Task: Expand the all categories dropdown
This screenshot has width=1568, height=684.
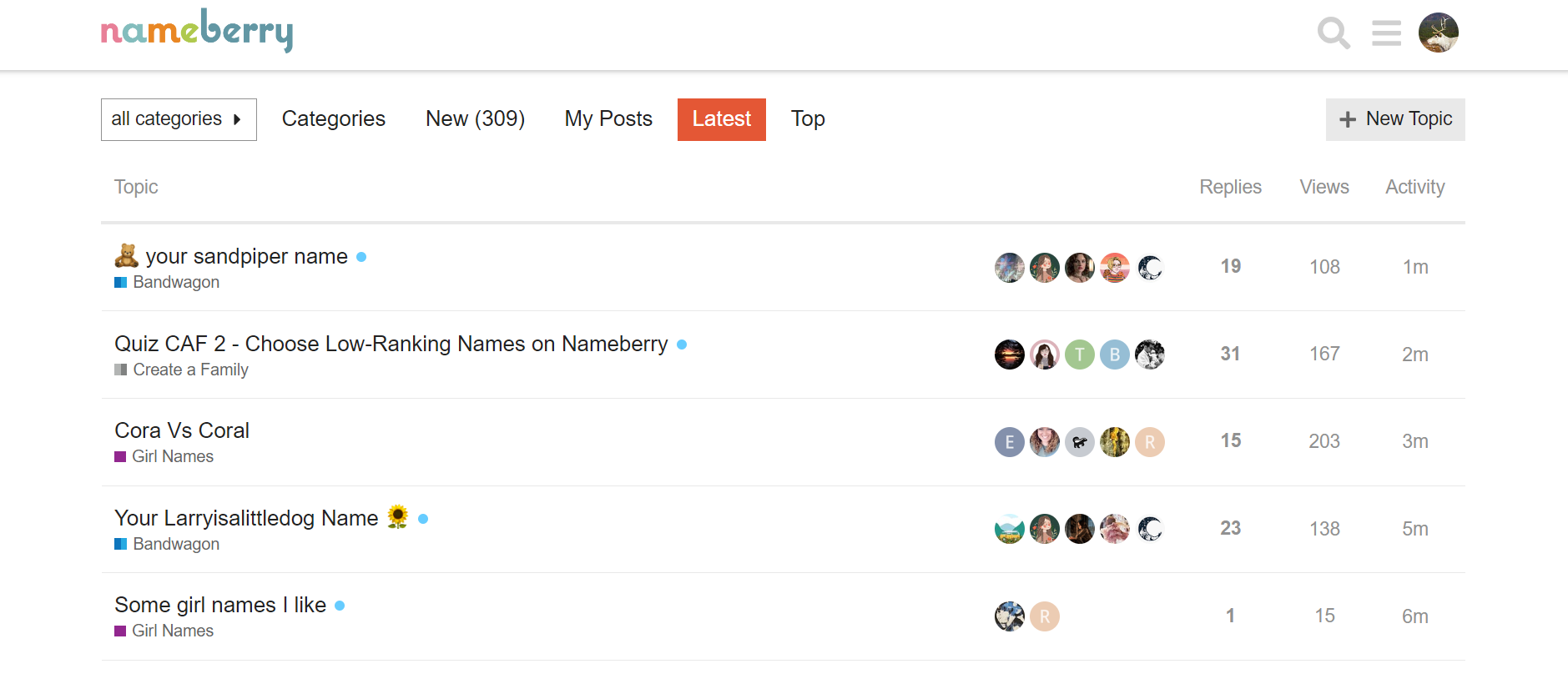Action: (x=179, y=119)
